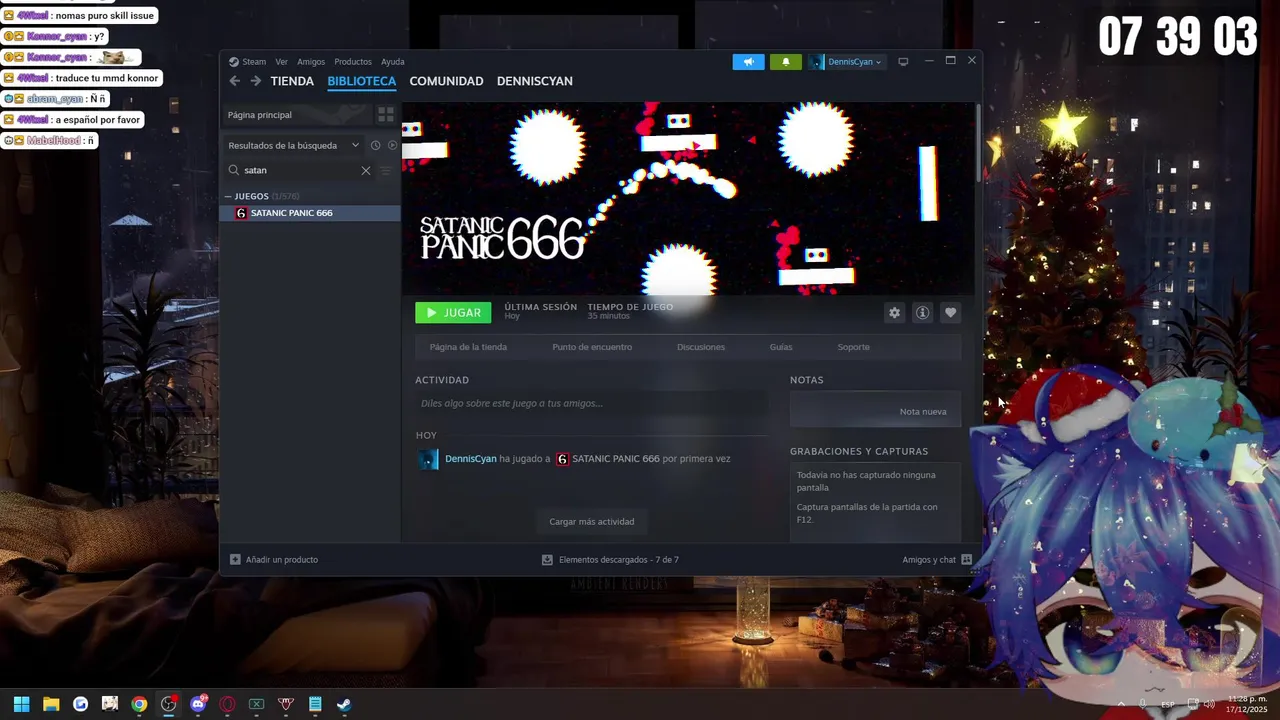This screenshot has height=720, width=1280.
Task: Click 'Añadir un producto' at bottom
Action: [274, 560]
